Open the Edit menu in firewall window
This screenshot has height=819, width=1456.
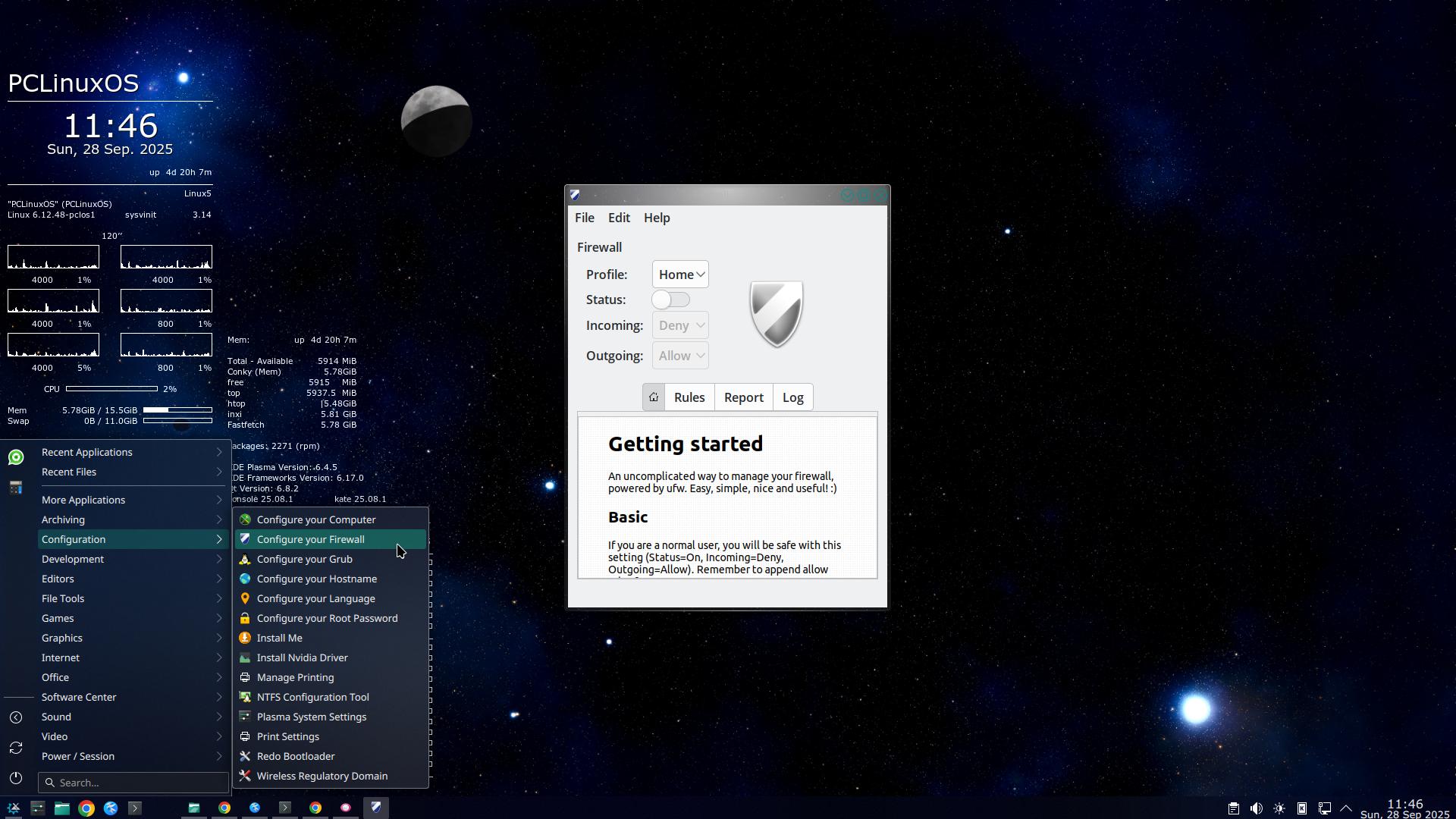(619, 218)
